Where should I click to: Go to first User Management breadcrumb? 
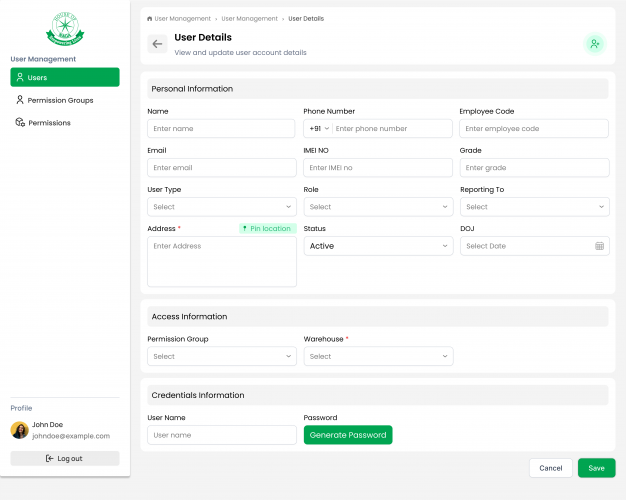pyautogui.click(x=182, y=19)
